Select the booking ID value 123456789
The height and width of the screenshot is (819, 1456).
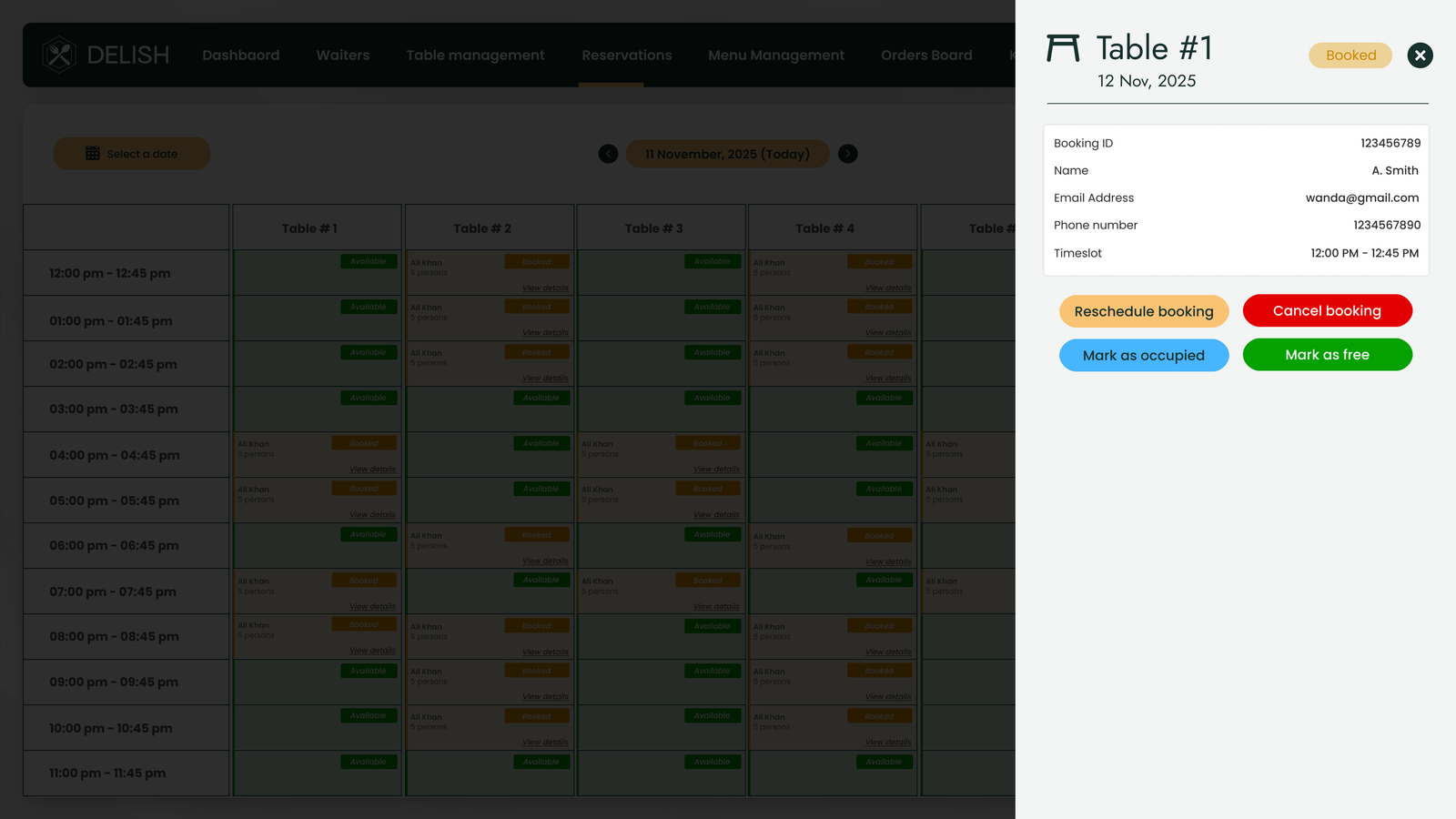(x=1390, y=143)
